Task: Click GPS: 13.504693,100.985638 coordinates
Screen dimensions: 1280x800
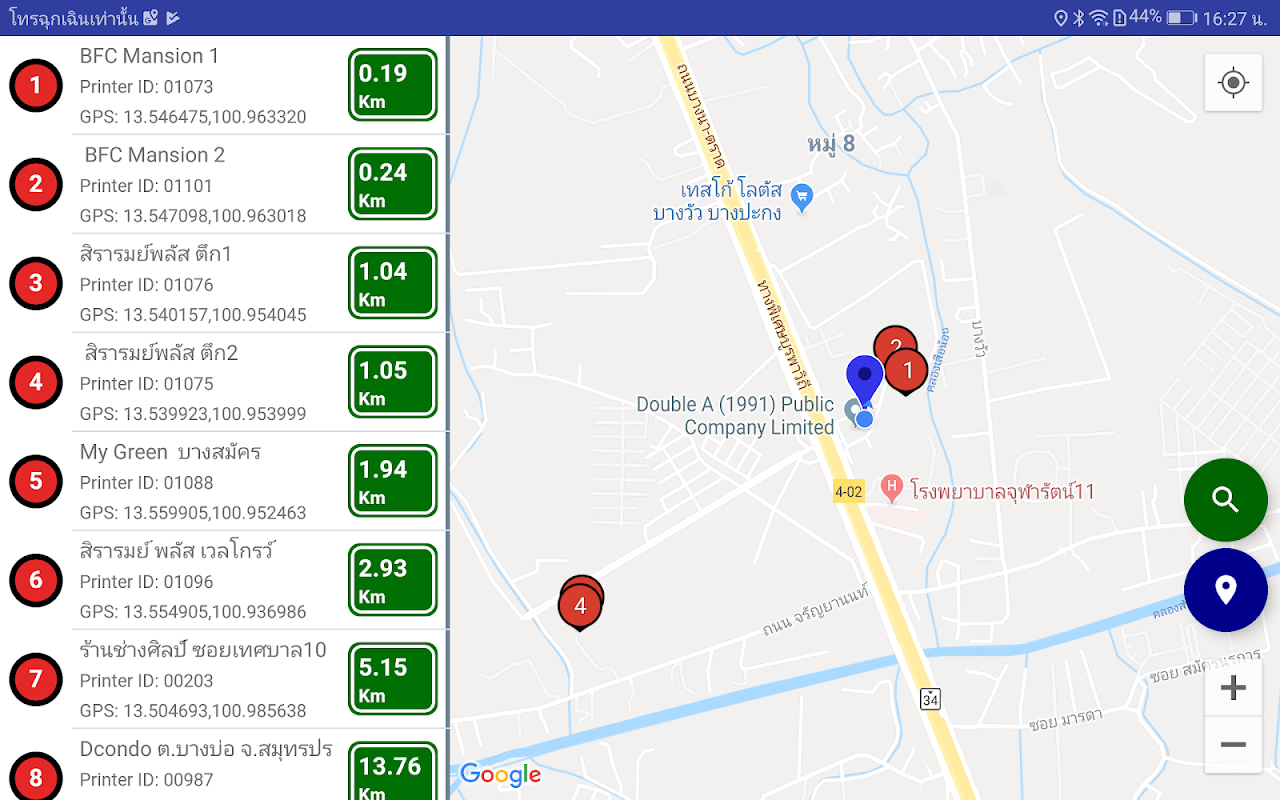Action: pos(193,711)
